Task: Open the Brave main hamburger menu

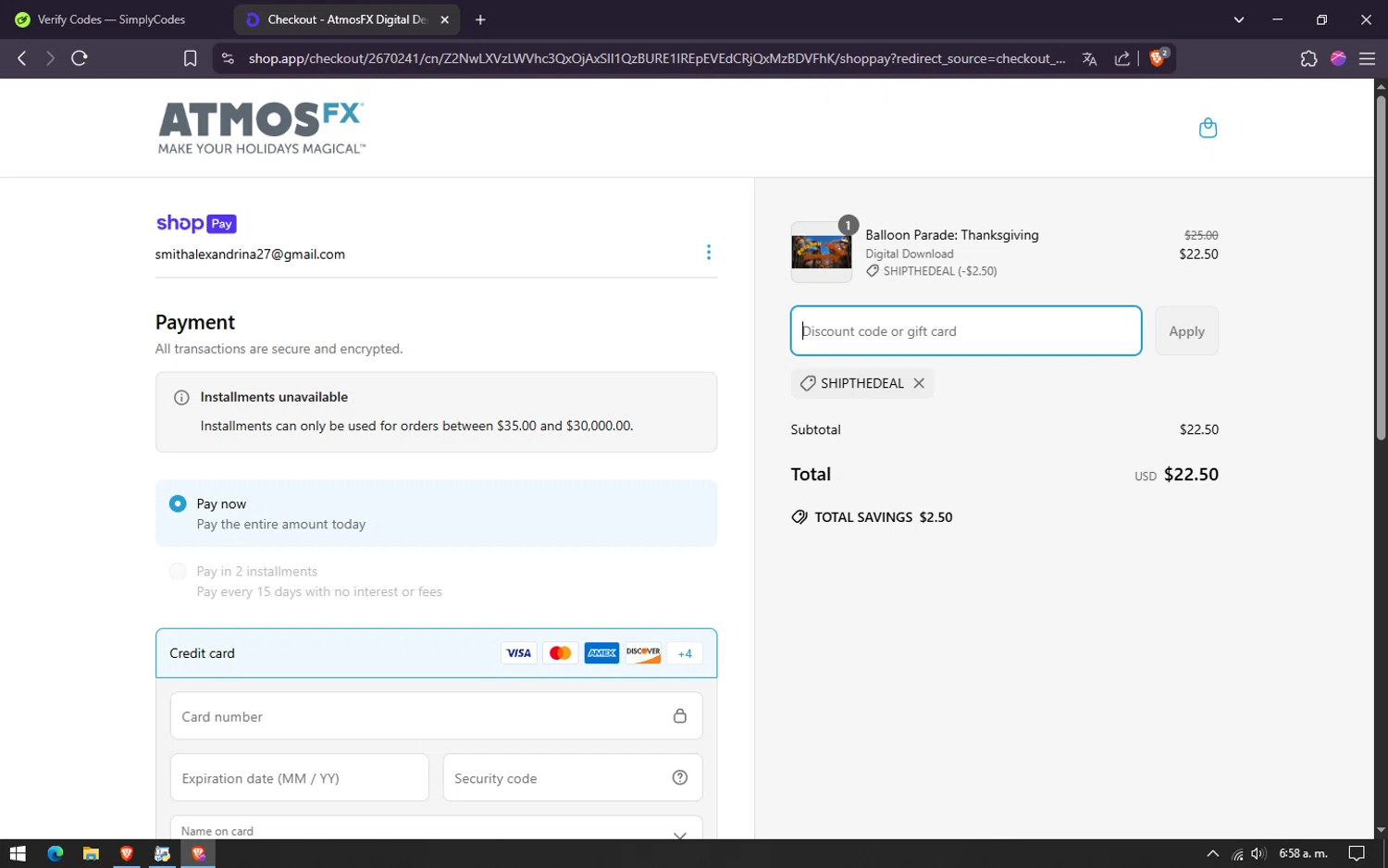Action: (x=1367, y=58)
